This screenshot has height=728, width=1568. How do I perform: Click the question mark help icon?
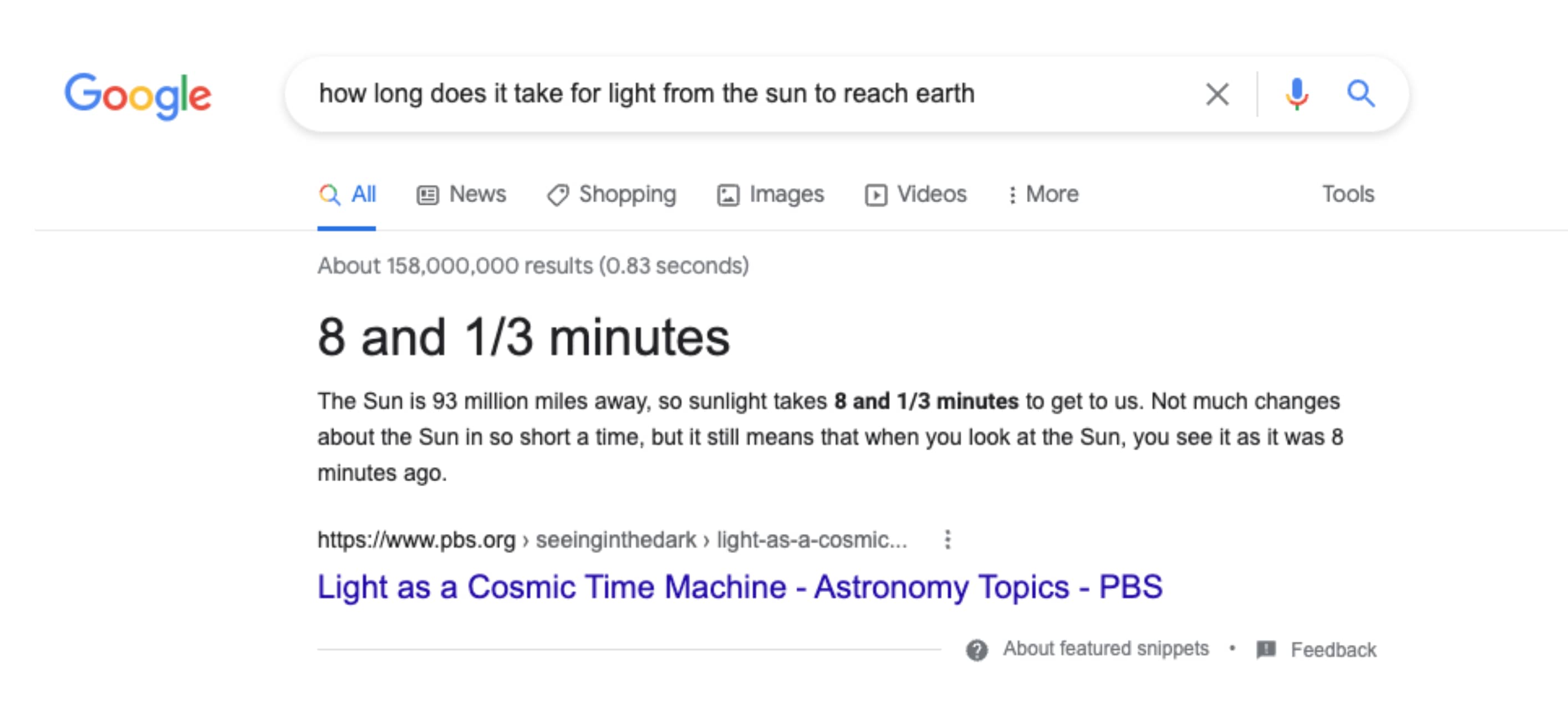pyautogui.click(x=976, y=650)
